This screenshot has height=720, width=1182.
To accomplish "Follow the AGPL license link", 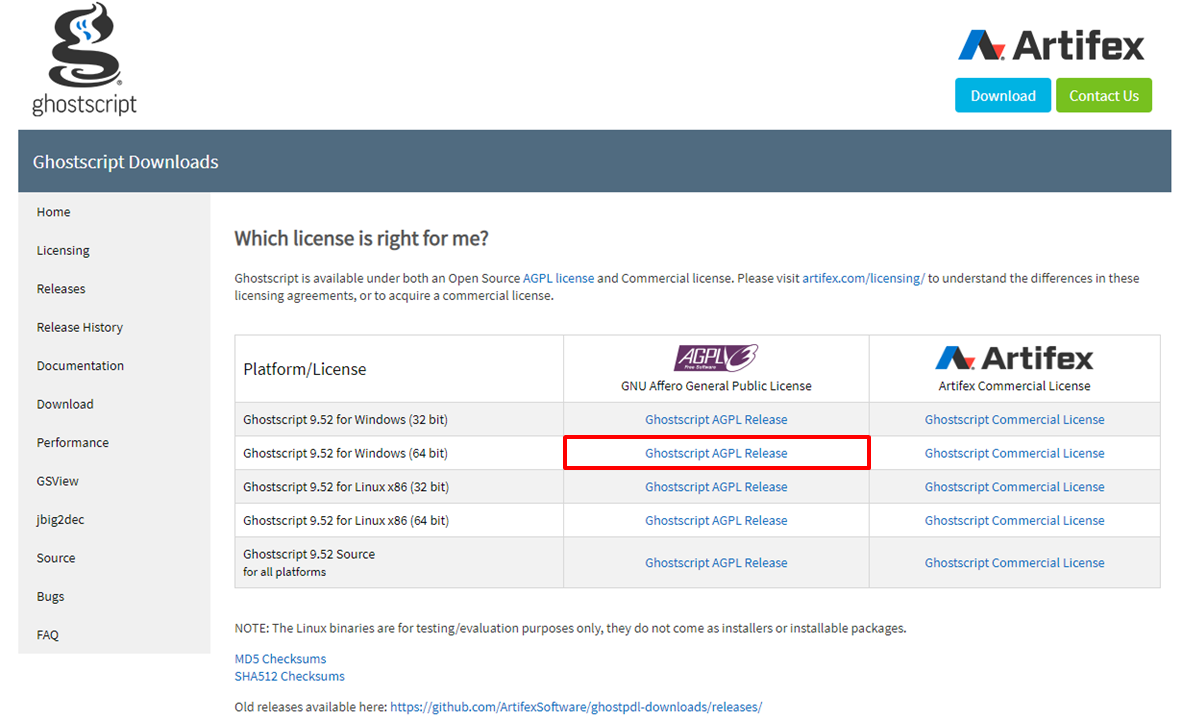I will [x=558, y=278].
